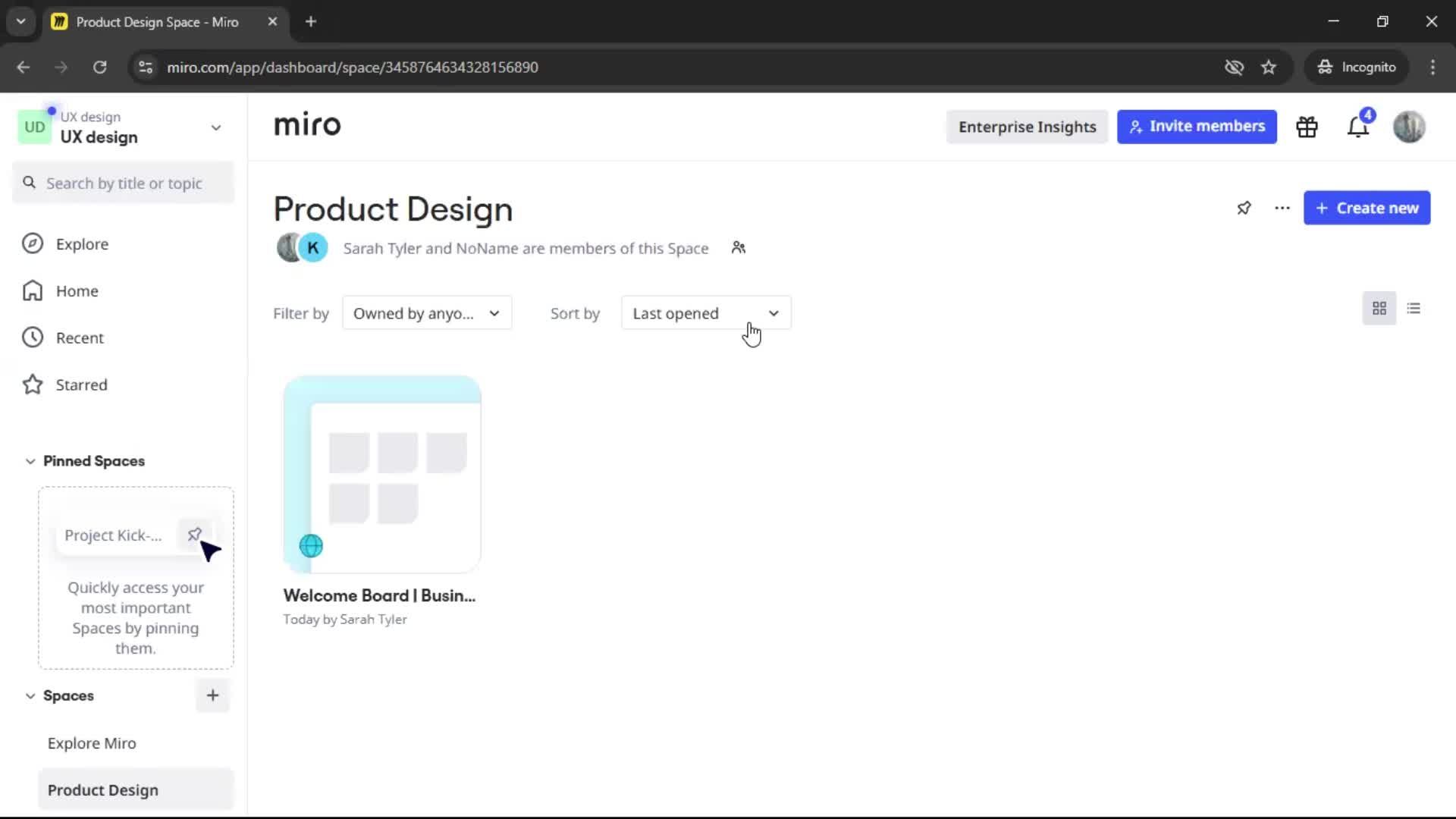Image resolution: width=1456 pixels, height=819 pixels.
Task: Bookmark this page with star icon
Action: point(1269,67)
